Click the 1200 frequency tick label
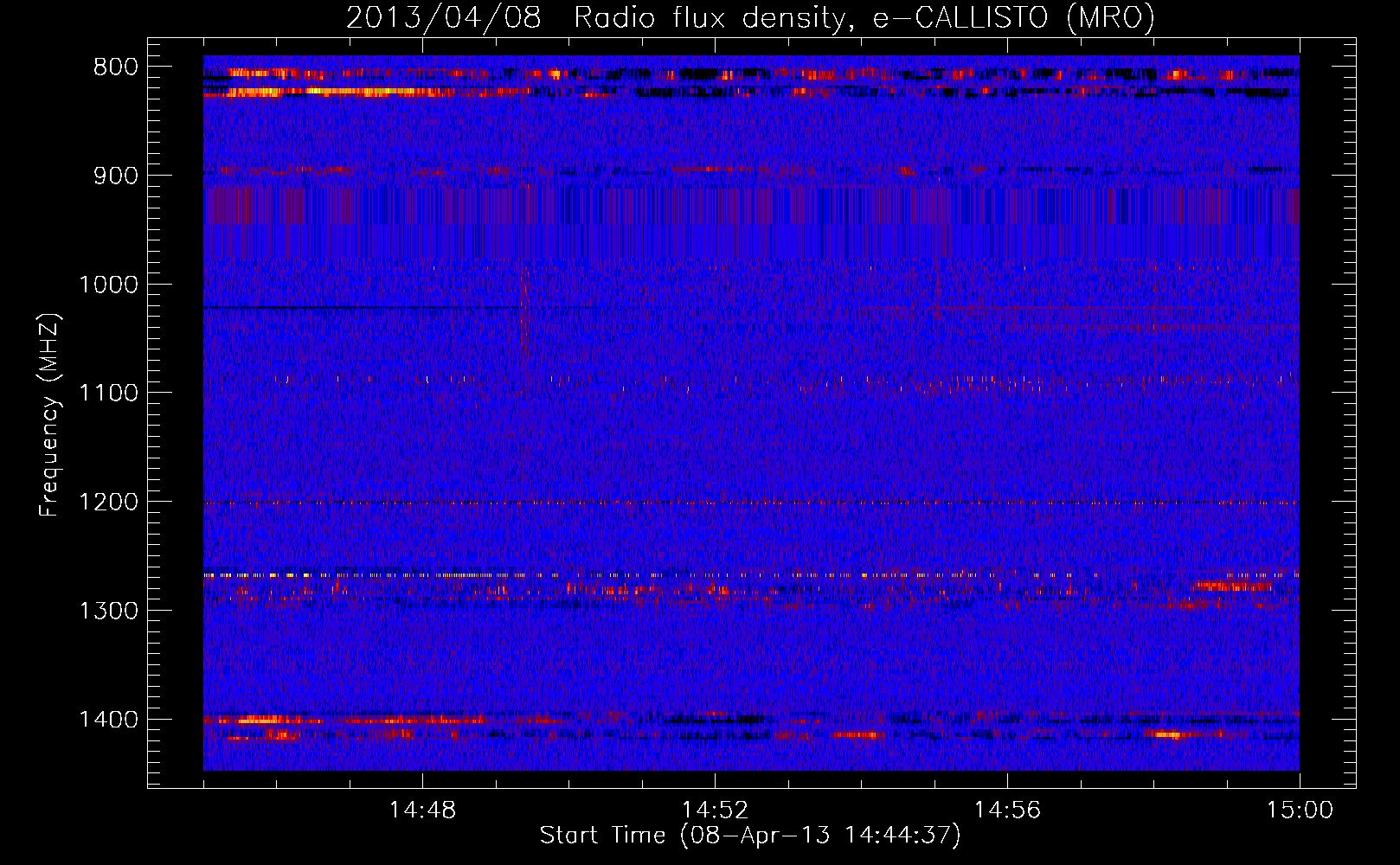Screen dimensions: 1400x865 [108, 503]
